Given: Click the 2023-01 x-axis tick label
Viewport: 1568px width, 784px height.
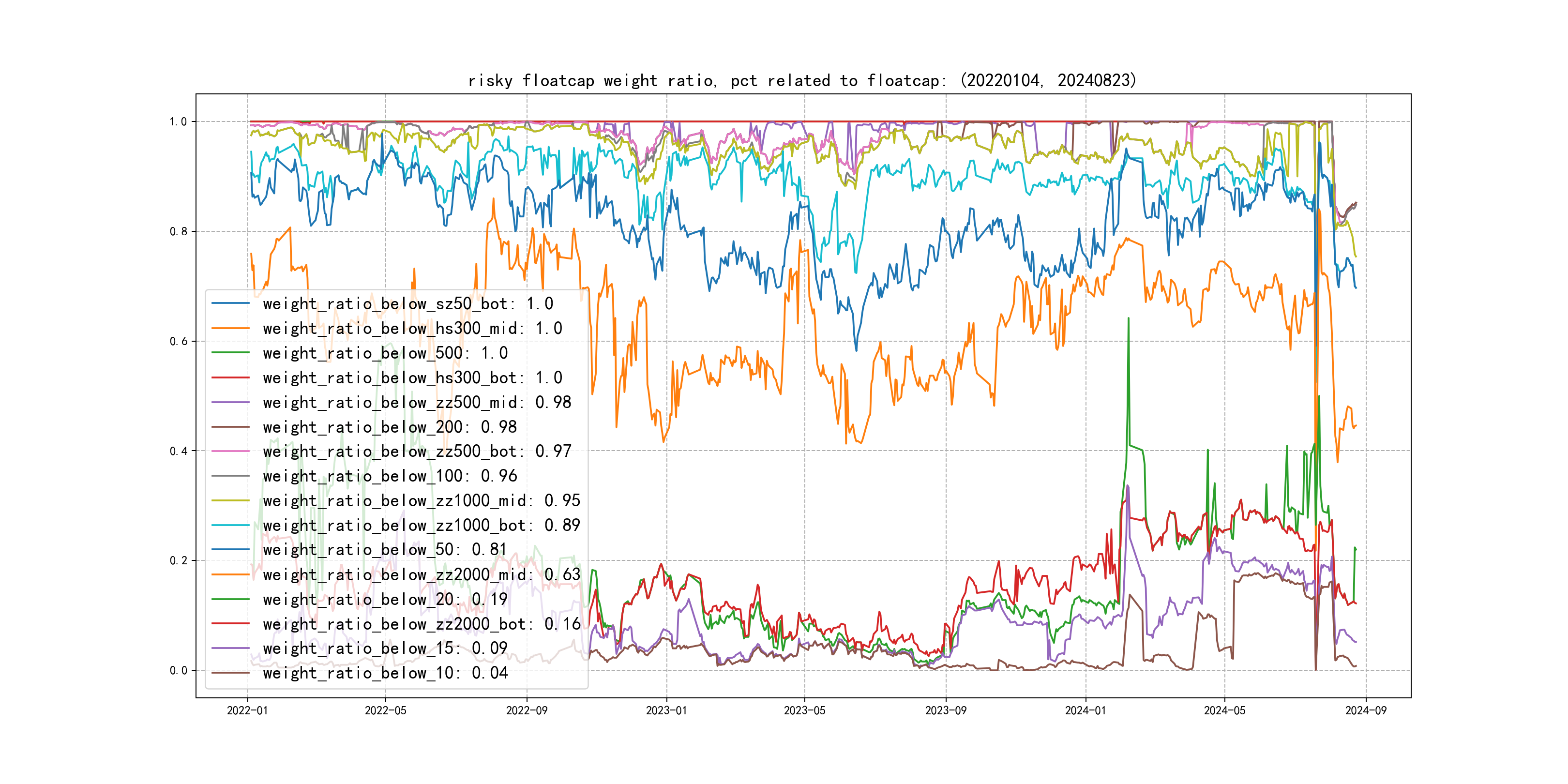Looking at the screenshot, I should [666, 710].
